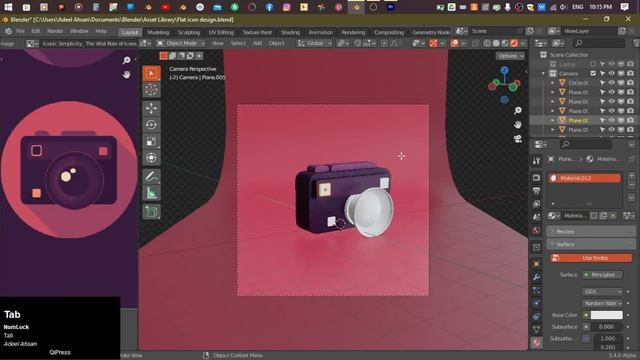The width and height of the screenshot is (640, 360).
Task: Switch to the Sculpting workspace tab
Action: (189, 32)
